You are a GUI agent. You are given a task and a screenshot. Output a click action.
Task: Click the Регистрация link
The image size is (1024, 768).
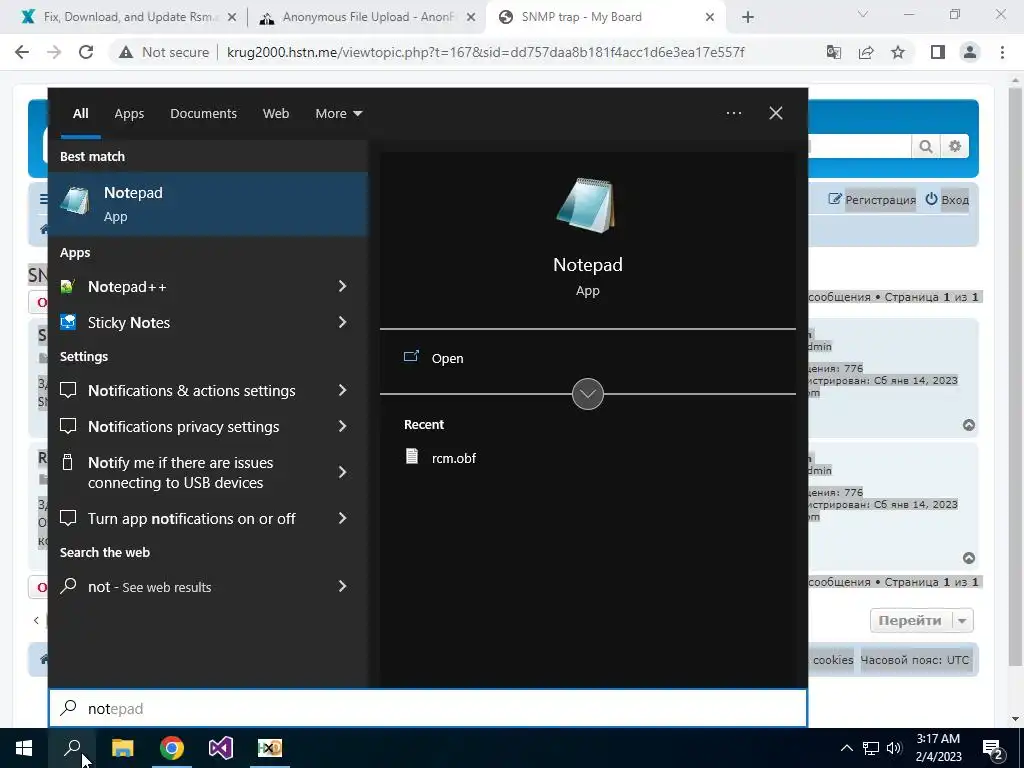(x=872, y=199)
